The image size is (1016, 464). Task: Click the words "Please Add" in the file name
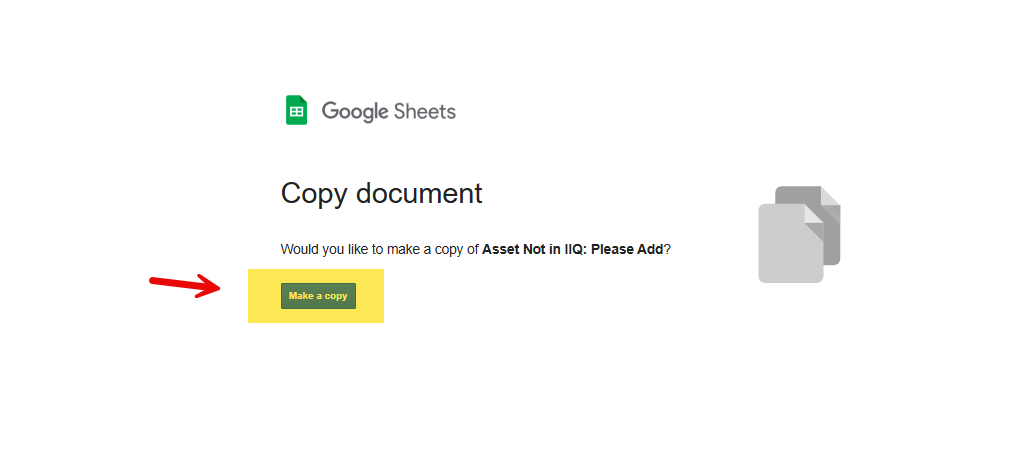(x=627, y=249)
